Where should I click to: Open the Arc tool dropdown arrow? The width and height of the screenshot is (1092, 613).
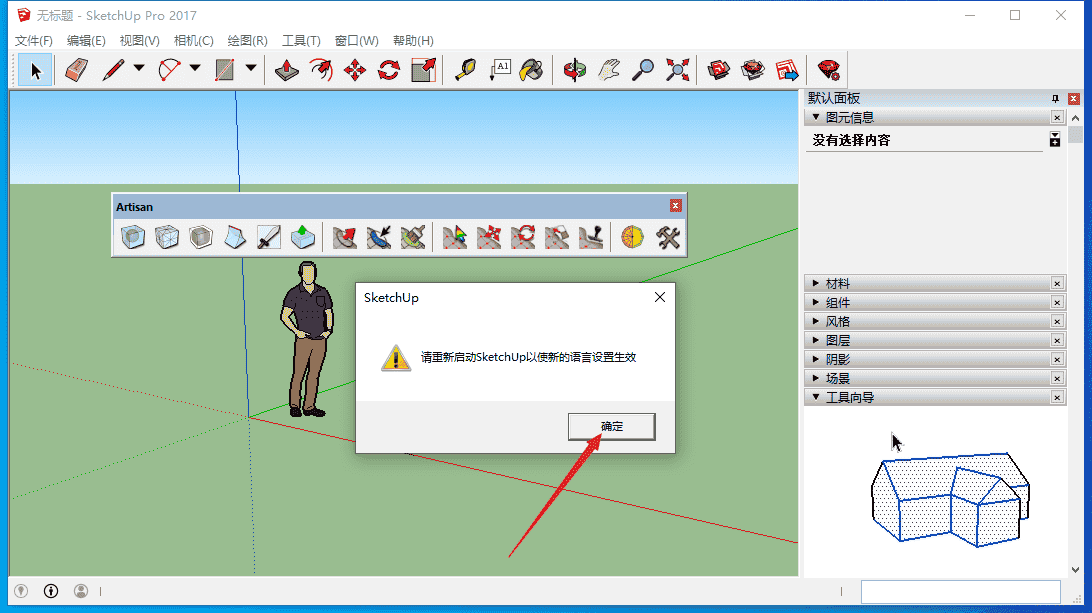click(x=195, y=68)
